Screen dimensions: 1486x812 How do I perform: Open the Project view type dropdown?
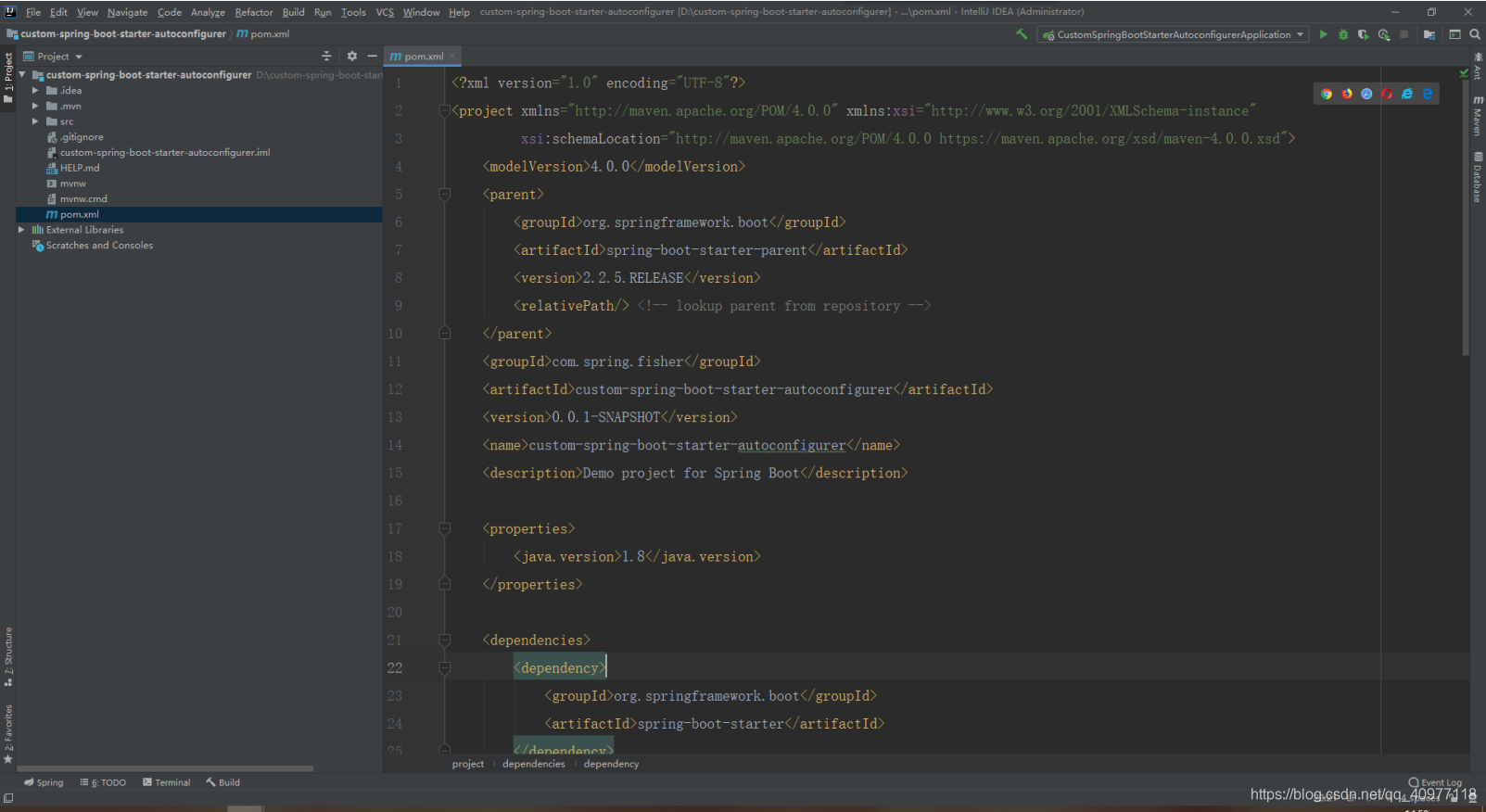53,57
